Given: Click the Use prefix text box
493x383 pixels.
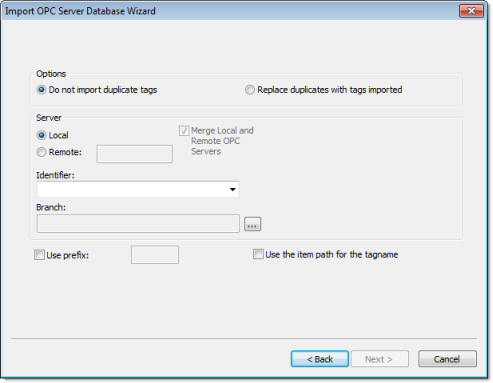Looking at the screenshot, I should click(x=155, y=255).
